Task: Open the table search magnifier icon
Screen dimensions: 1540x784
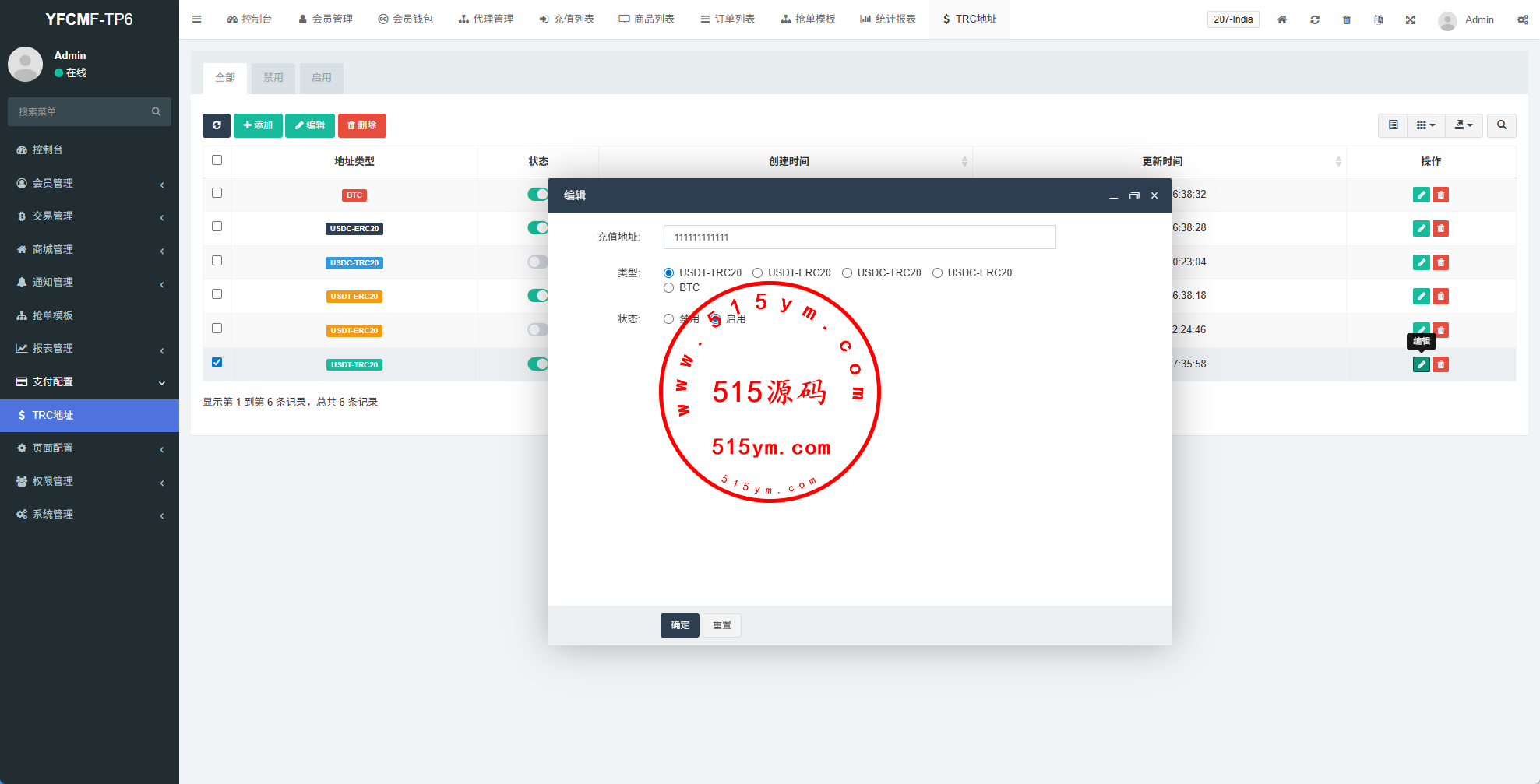Action: click(x=1501, y=125)
